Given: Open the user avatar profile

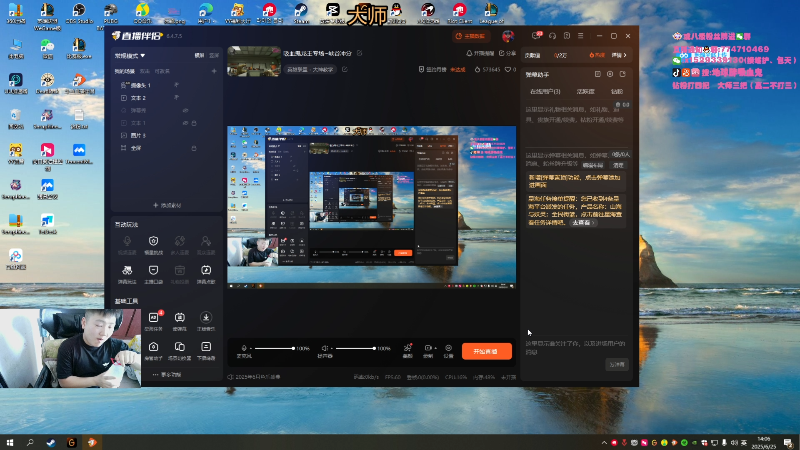Looking at the screenshot, I should click(x=508, y=36).
